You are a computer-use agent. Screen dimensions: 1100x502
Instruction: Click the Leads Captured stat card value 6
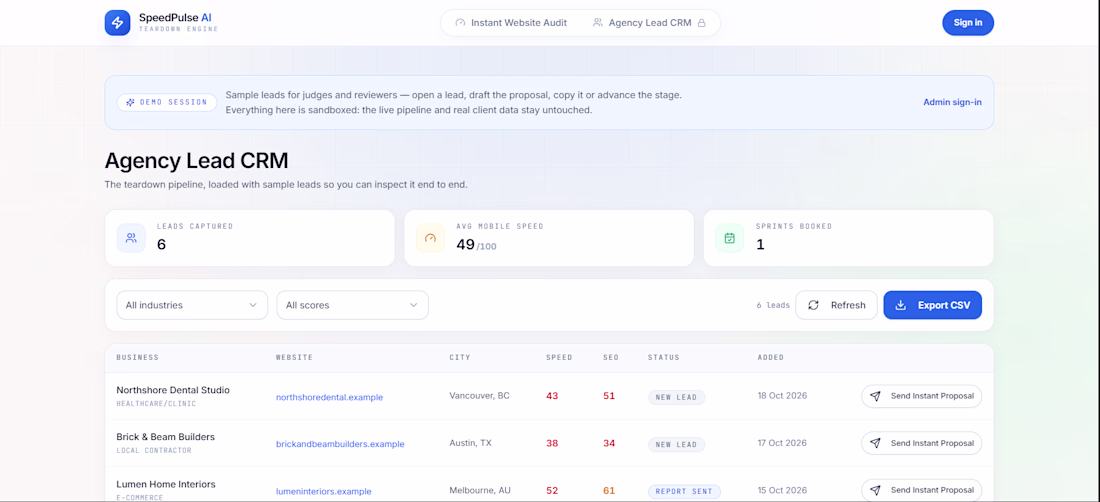(x=161, y=245)
